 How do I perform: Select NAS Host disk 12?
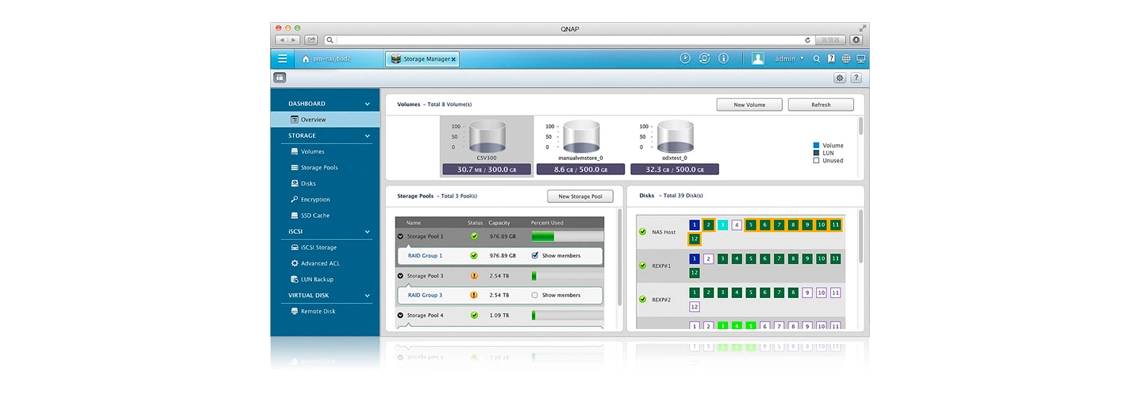pos(694,239)
